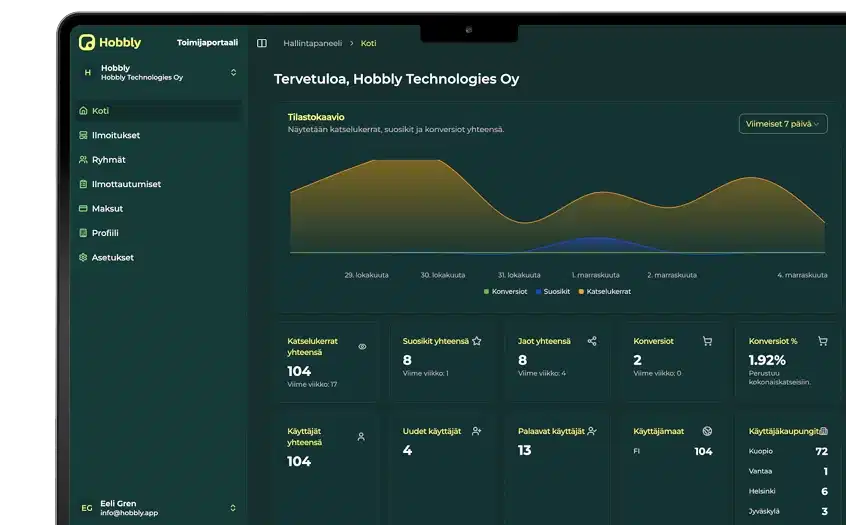Screen dimensions: 846x525
Task: Click the info@hobbly.app email text
Action: pos(129,513)
